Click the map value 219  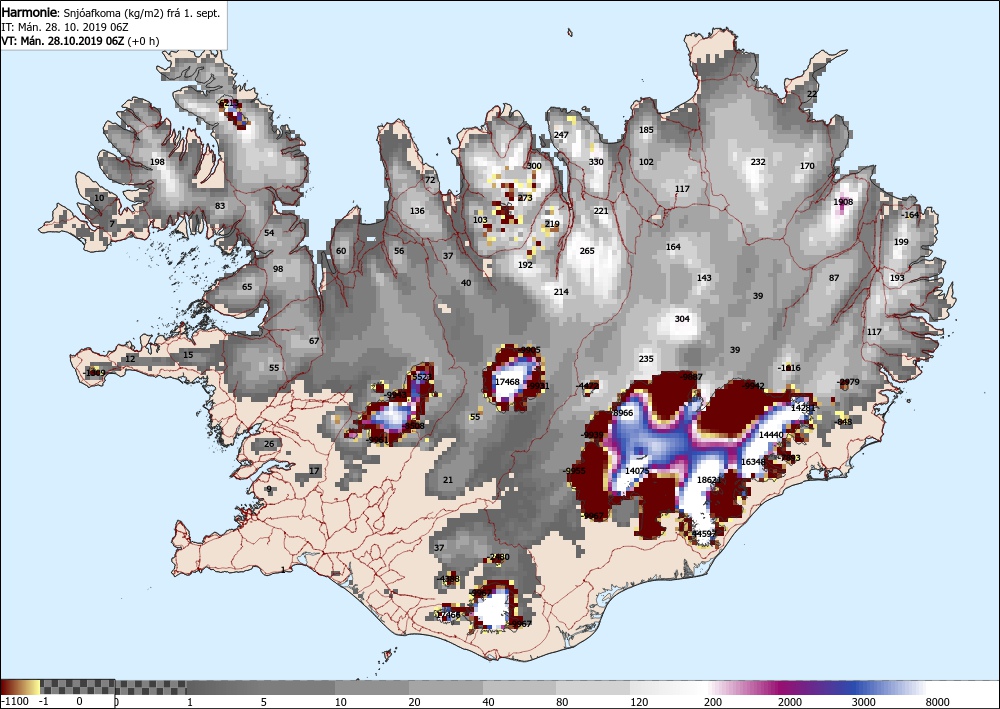552,224
